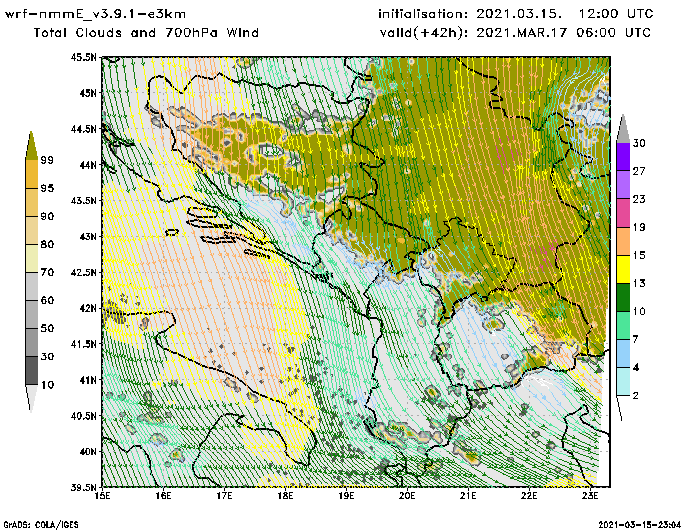Click the timestamp 2021-03-15-23:04
The height and width of the screenshot is (530, 700).
[639, 525]
